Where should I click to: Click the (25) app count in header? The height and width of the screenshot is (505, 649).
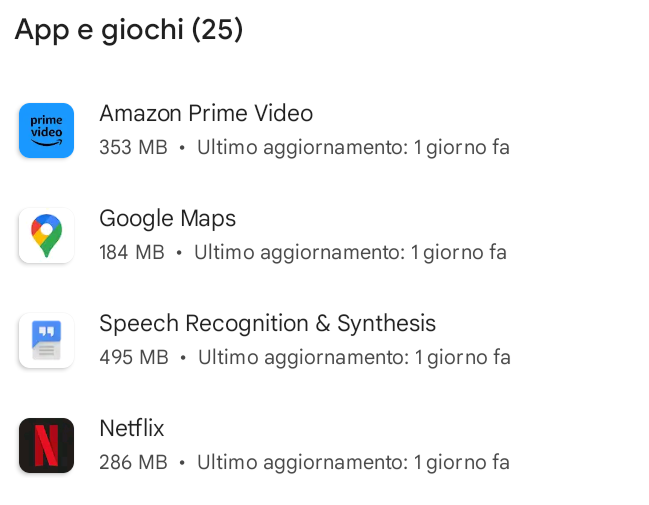[x=217, y=30]
